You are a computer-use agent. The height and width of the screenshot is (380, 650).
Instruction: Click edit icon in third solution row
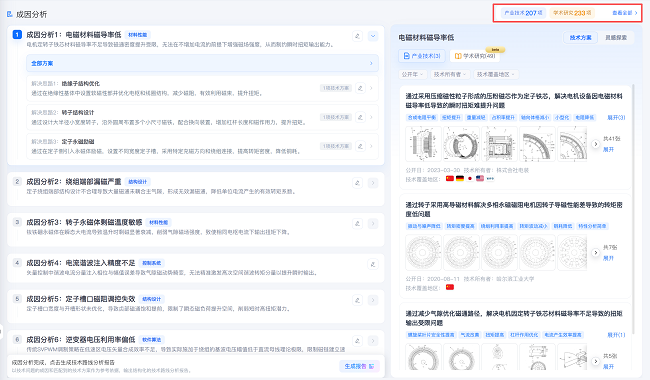coord(360,146)
